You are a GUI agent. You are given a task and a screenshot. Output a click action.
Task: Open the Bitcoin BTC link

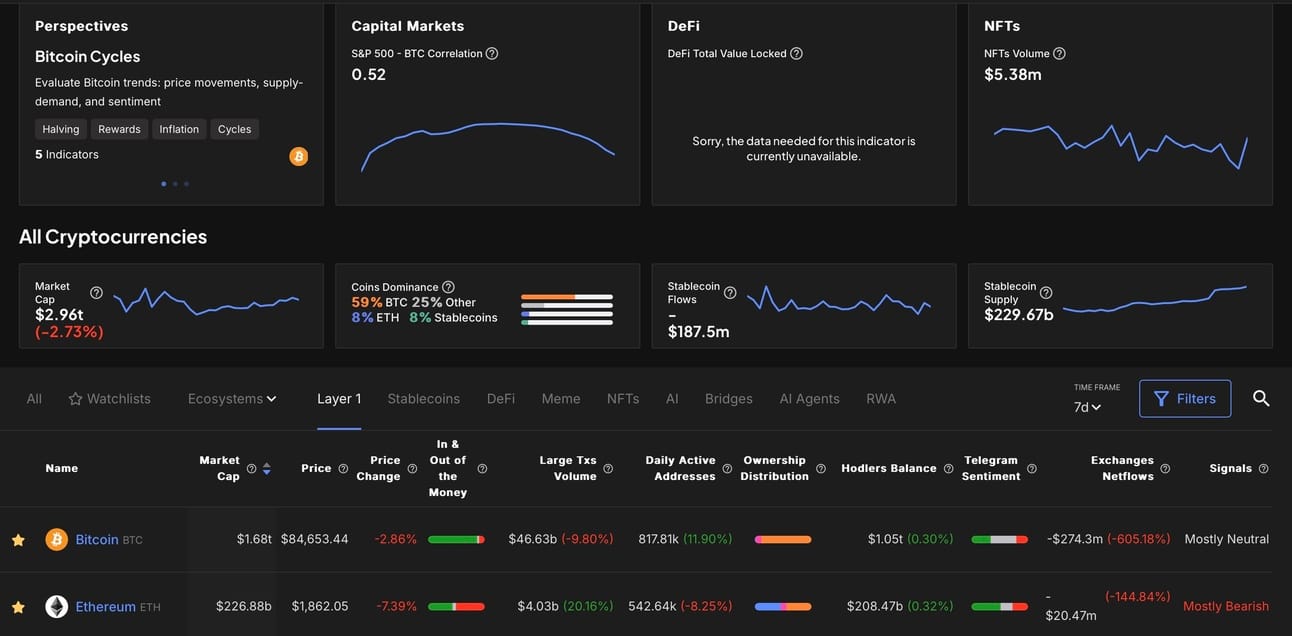pos(109,539)
